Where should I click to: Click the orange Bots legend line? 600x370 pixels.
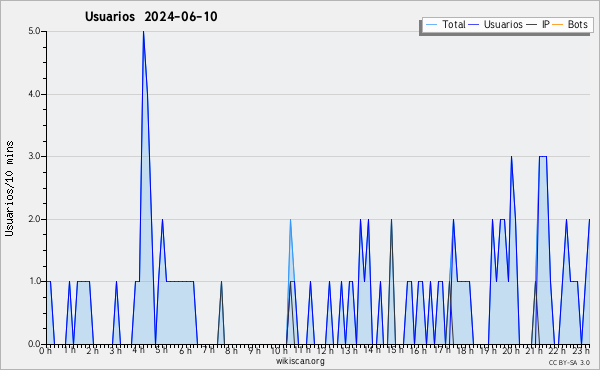tap(558, 25)
